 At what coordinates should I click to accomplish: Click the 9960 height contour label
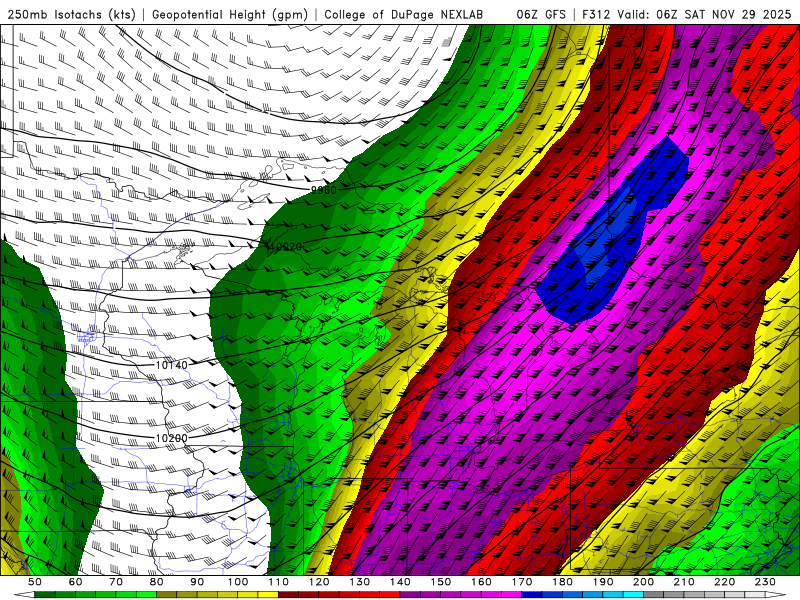(324, 190)
